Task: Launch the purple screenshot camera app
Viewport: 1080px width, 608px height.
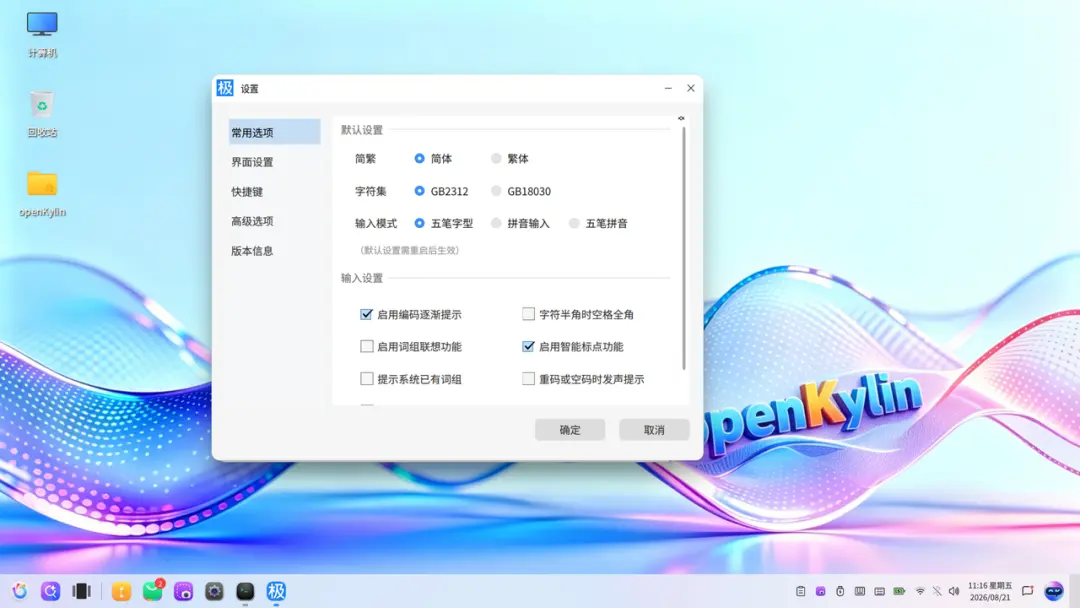Action: click(x=183, y=591)
